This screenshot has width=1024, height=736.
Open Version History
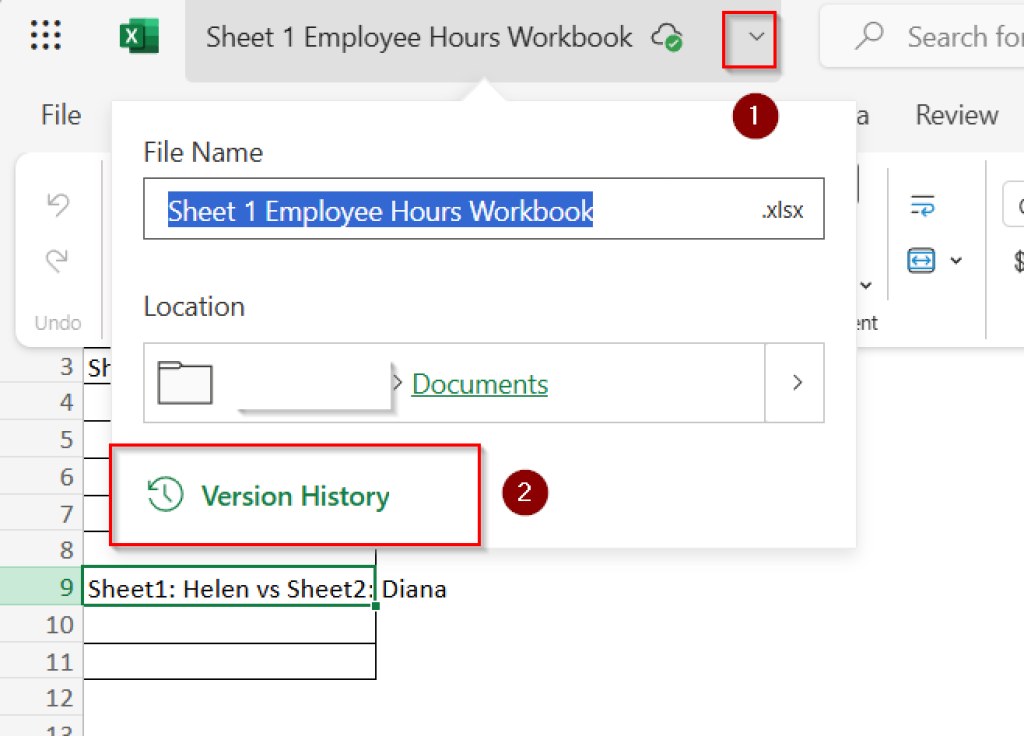295,494
